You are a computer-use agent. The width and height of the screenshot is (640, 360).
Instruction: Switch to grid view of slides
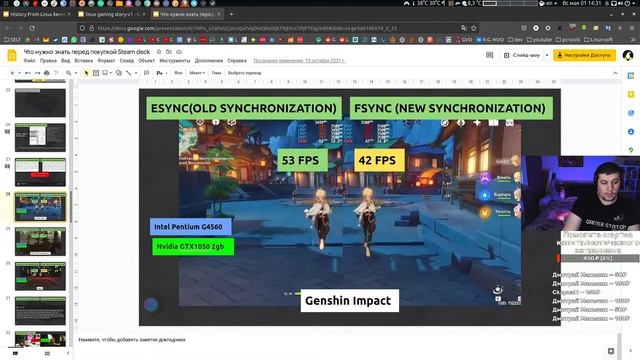(47, 353)
